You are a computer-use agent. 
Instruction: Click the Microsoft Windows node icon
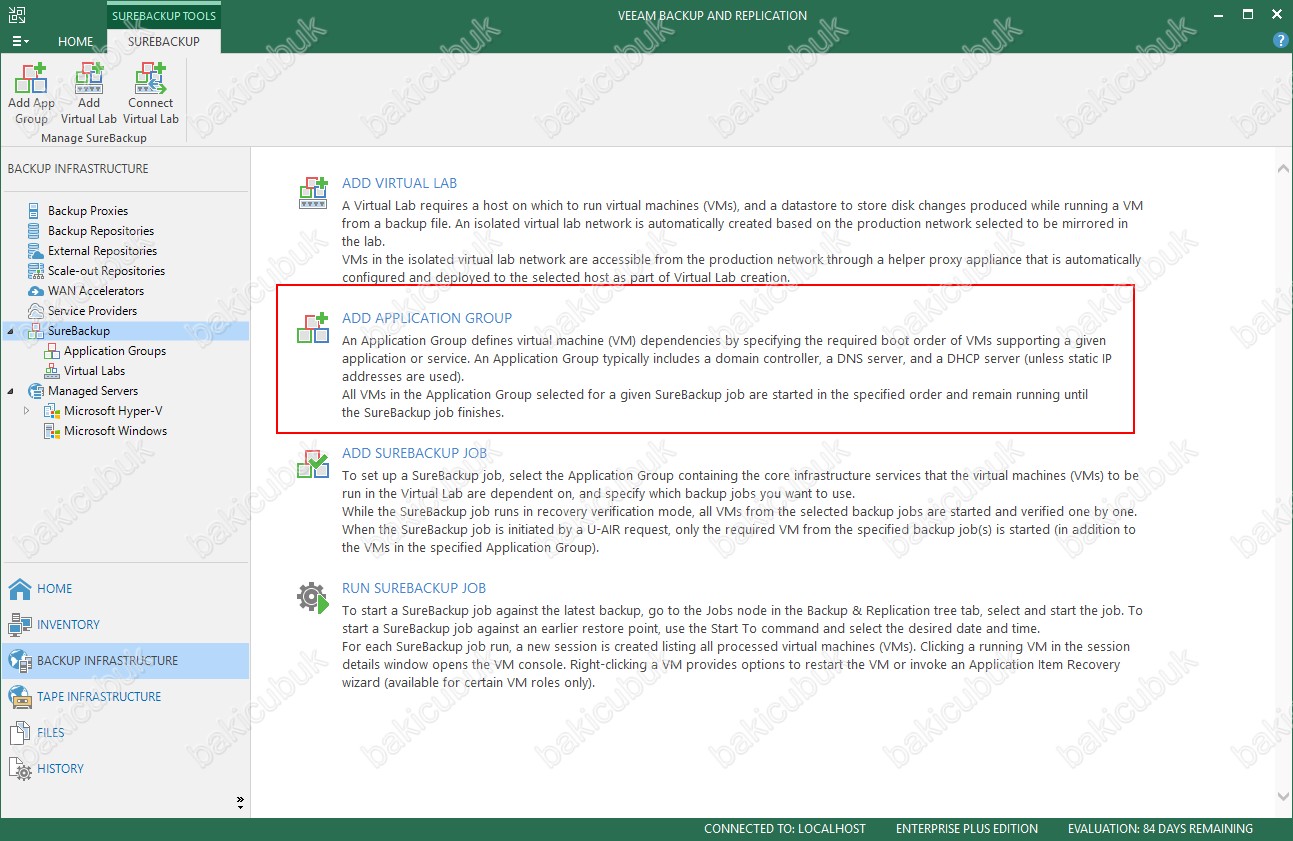coord(52,431)
